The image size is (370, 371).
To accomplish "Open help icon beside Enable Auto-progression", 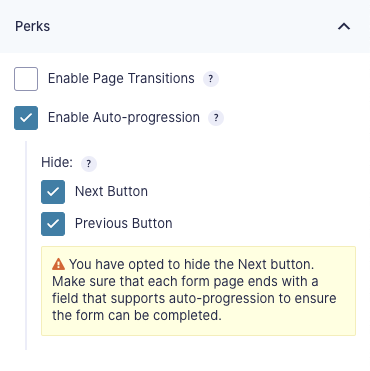I will 216,118.
